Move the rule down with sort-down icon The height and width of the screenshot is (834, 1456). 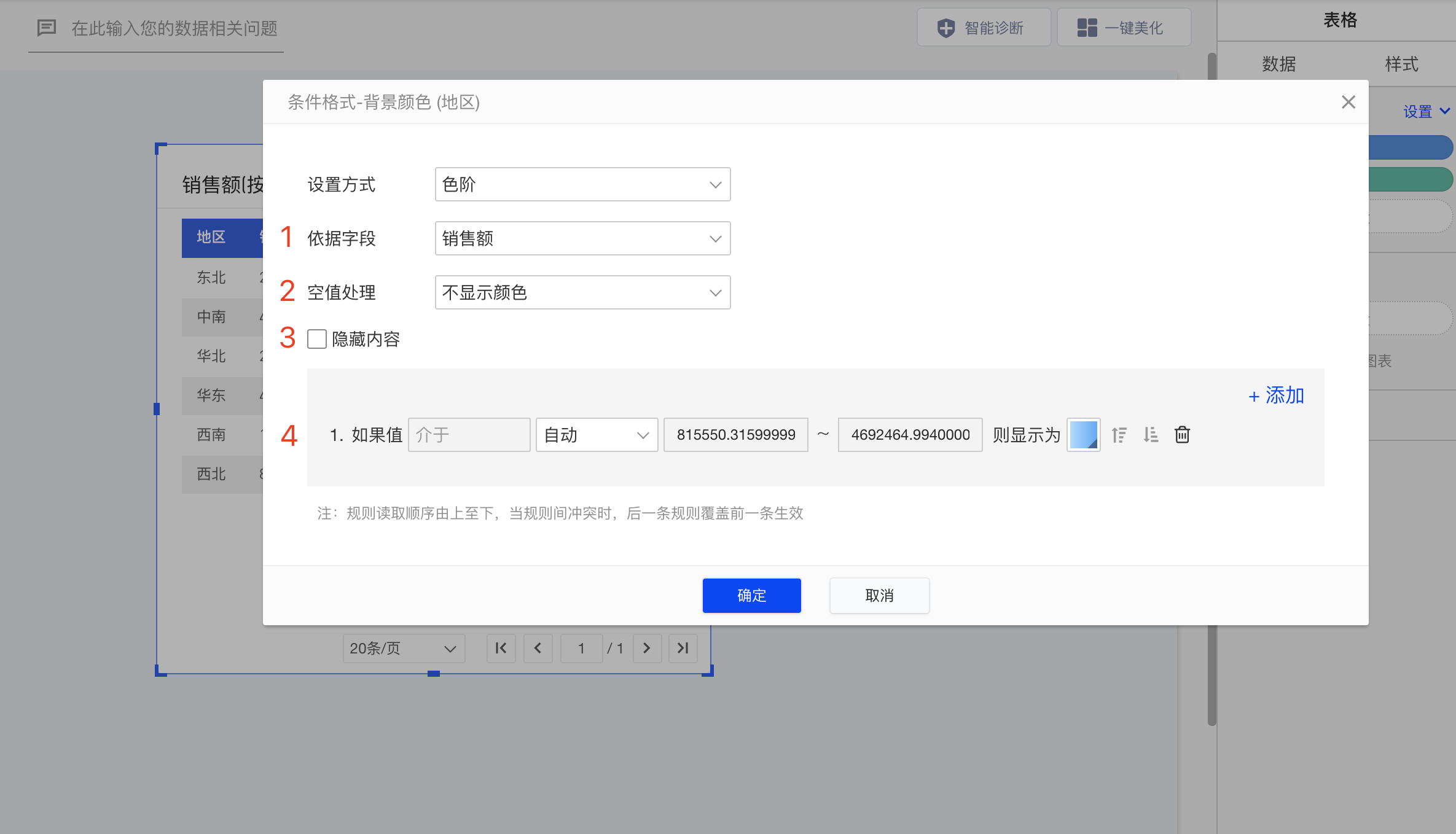[x=1151, y=435]
